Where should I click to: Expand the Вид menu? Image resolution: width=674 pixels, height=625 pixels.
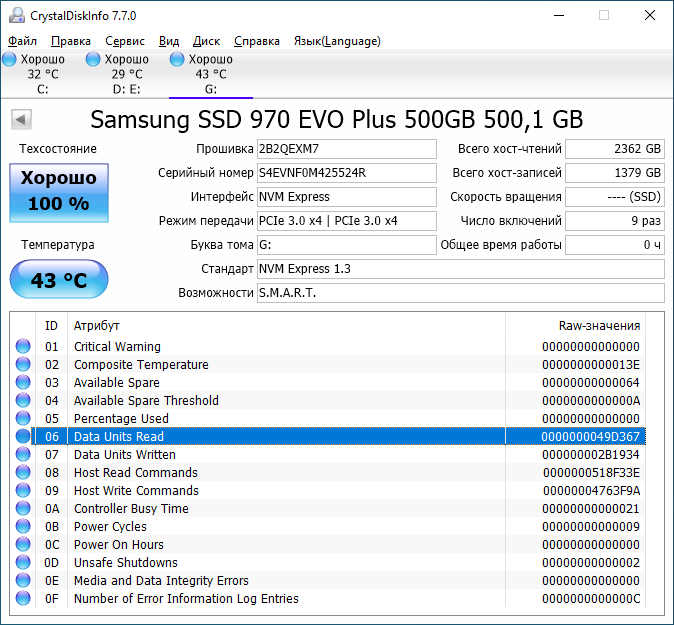pos(169,41)
